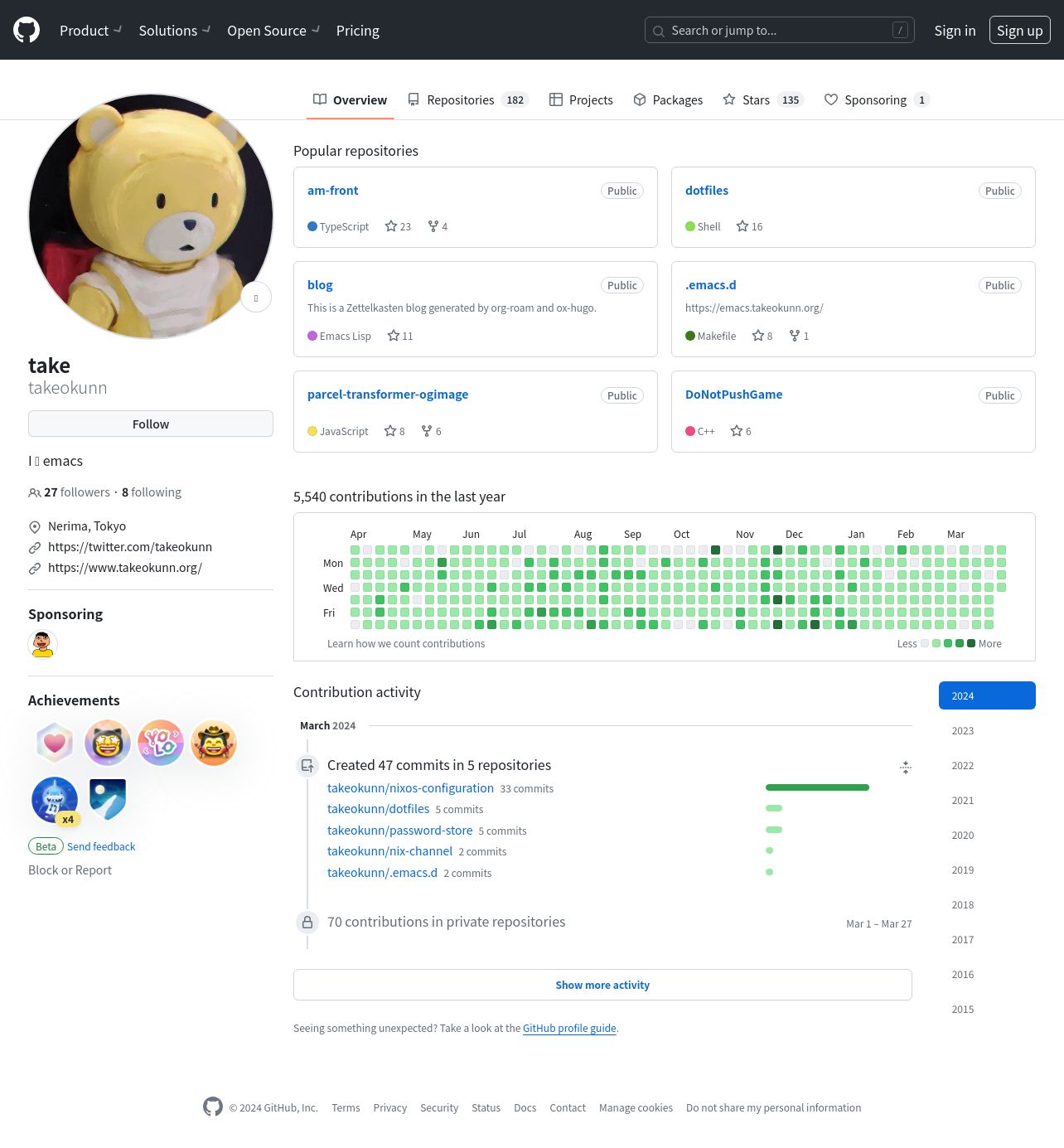Open the takeokunn Twitter link
The image size is (1064, 1148).
point(130,547)
